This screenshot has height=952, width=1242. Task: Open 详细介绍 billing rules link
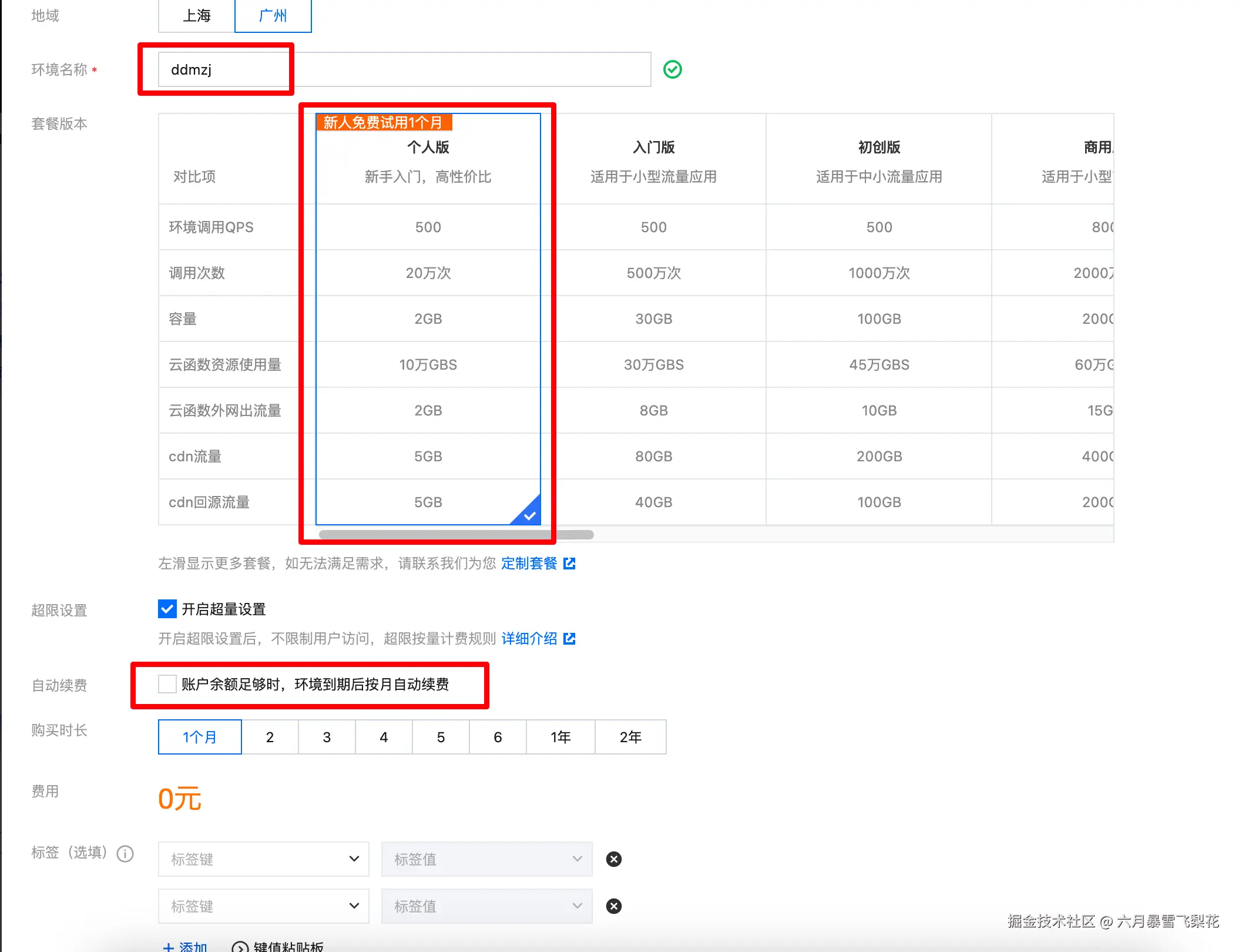coord(529,639)
